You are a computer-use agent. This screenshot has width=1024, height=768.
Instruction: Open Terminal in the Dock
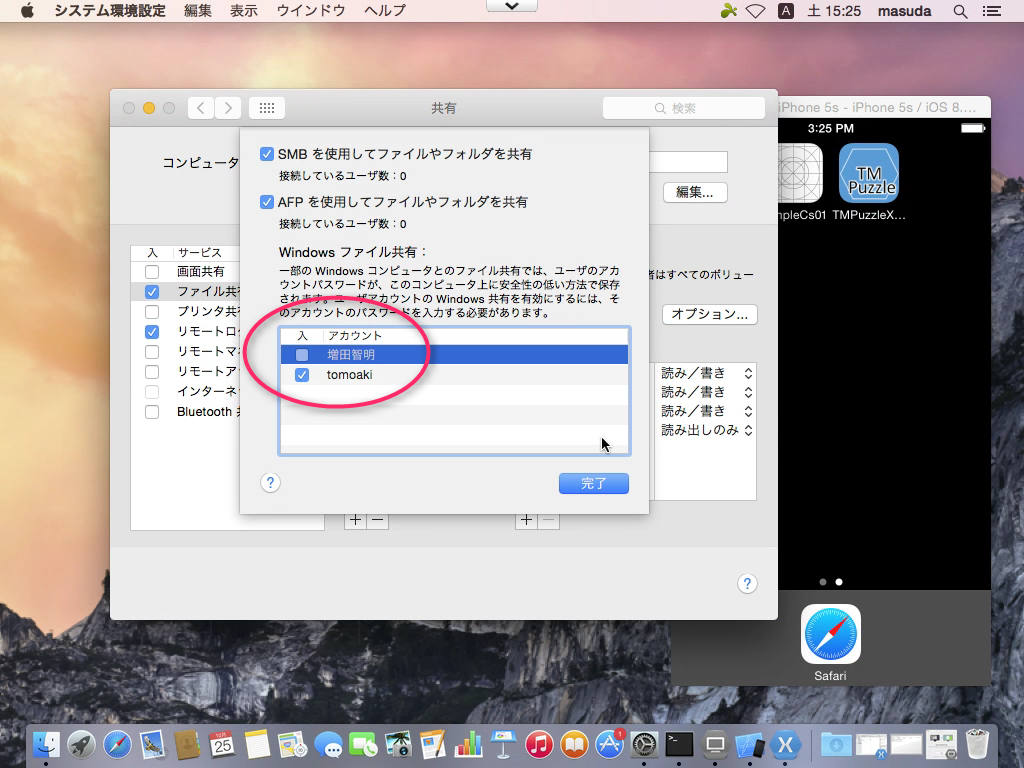[680, 744]
